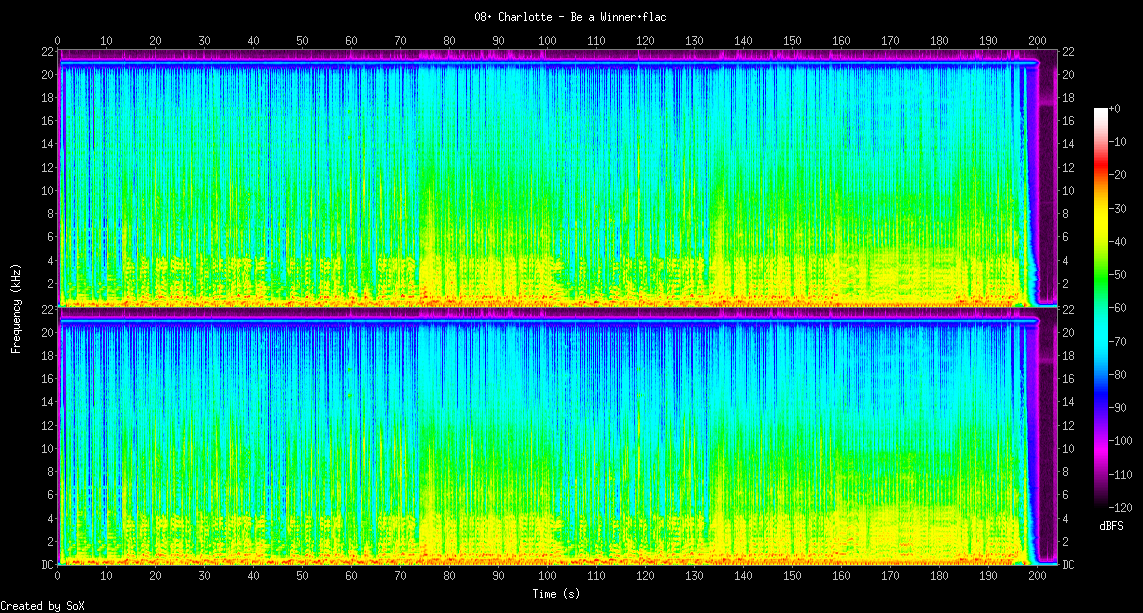Click the 50 mark on the bottom time axis

click(302, 577)
